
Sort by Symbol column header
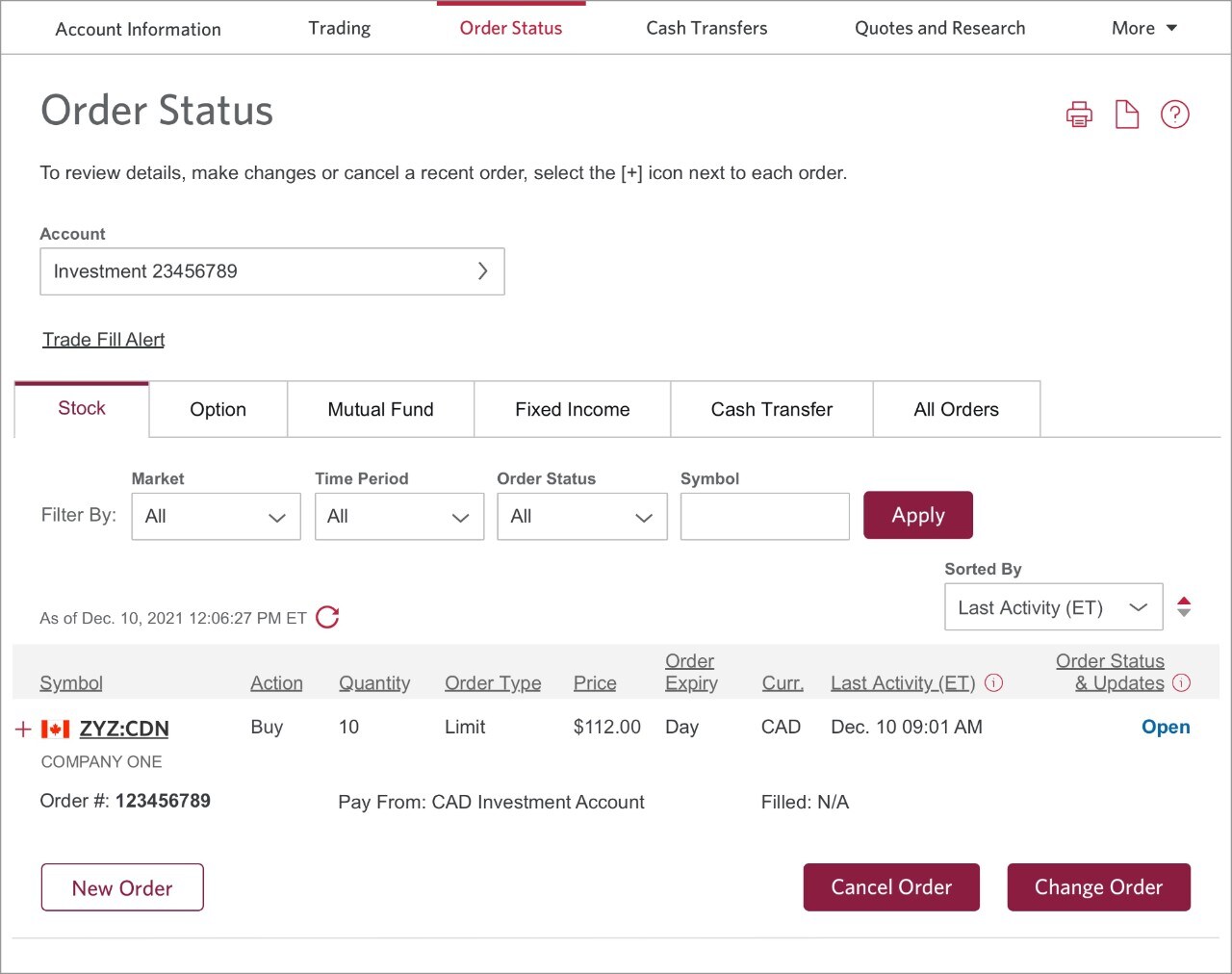(x=71, y=682)
